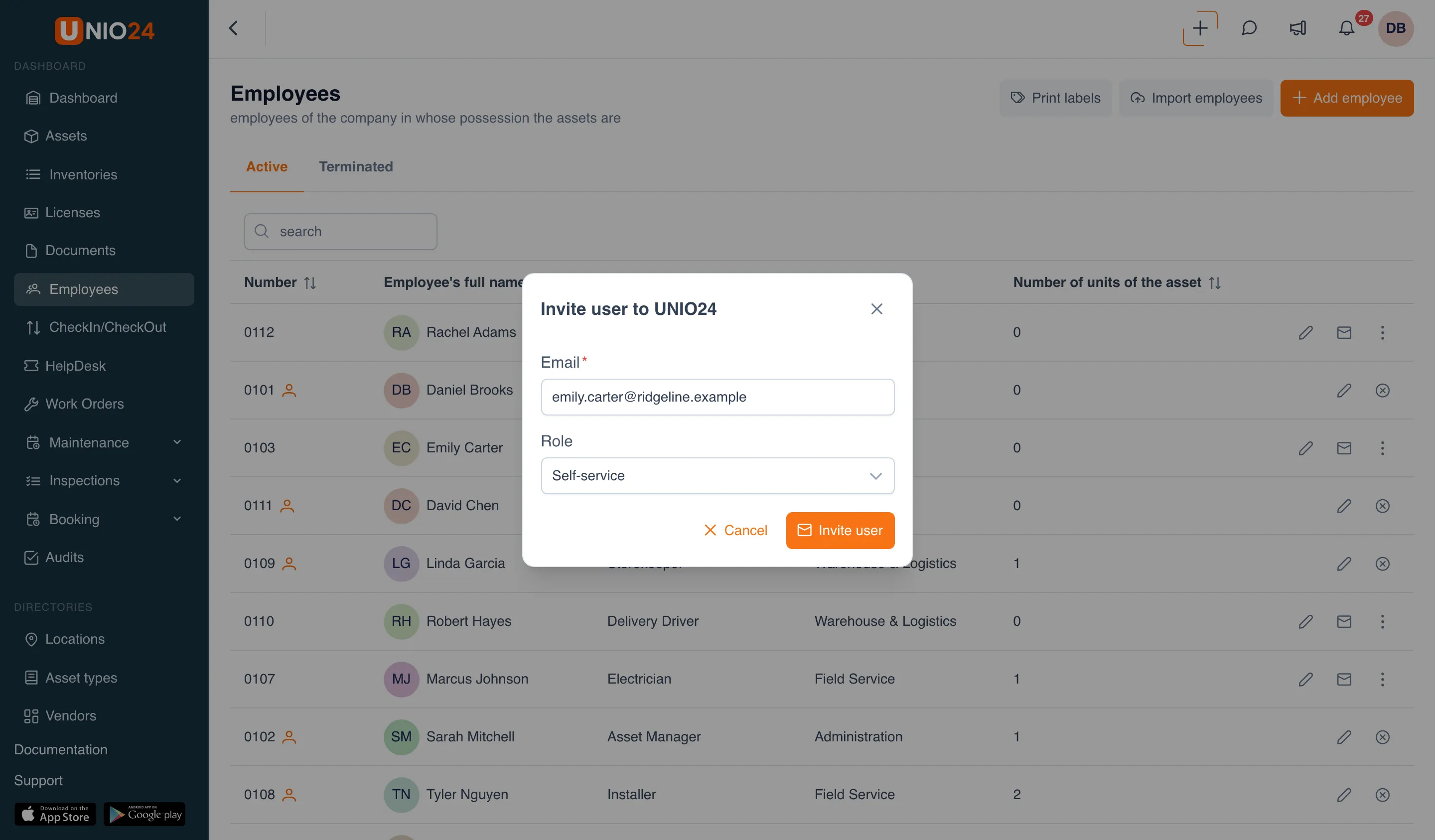Open Locations directory in sidebar
This screenshot has height=840, width=1435.
click(x=104, y=639)
